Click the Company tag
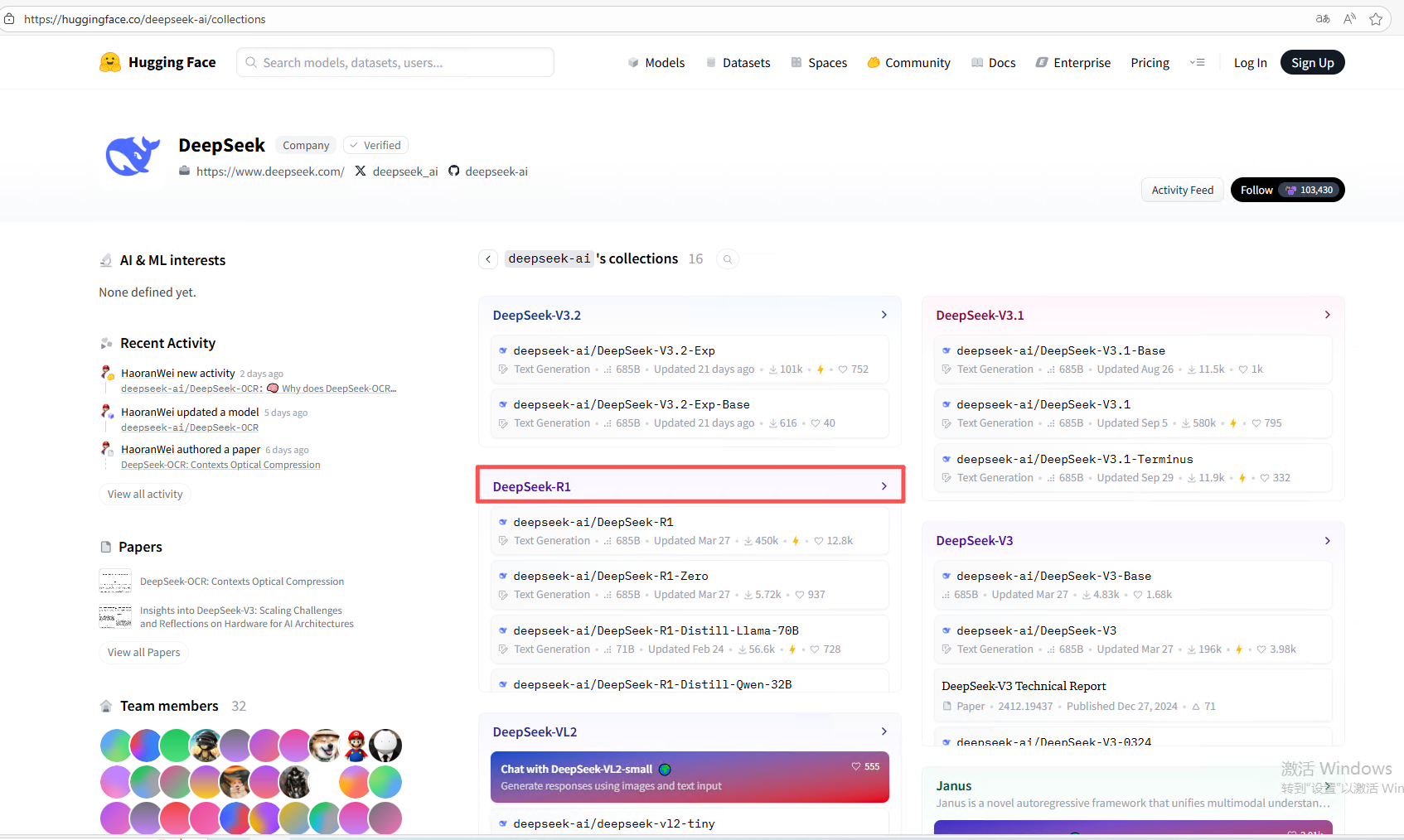 point(306,145)
